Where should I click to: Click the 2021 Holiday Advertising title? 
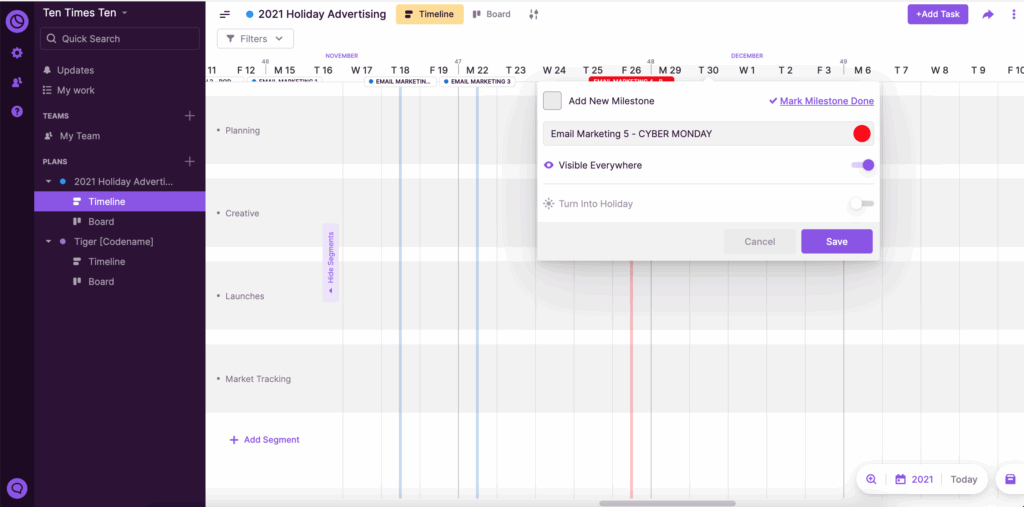tap(322, 14)
